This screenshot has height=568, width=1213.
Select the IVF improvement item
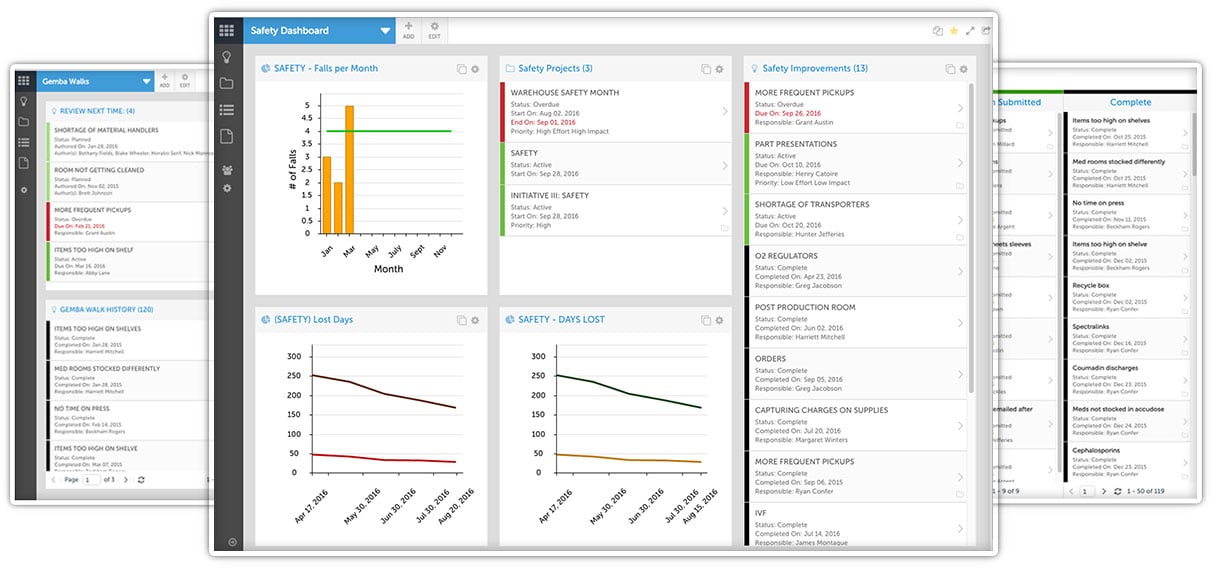856,524
